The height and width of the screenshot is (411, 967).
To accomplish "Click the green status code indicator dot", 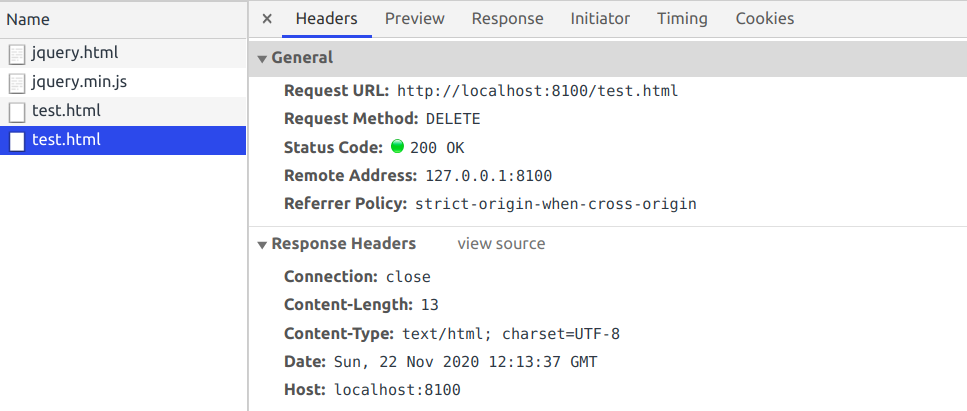I will click(397, 147).
